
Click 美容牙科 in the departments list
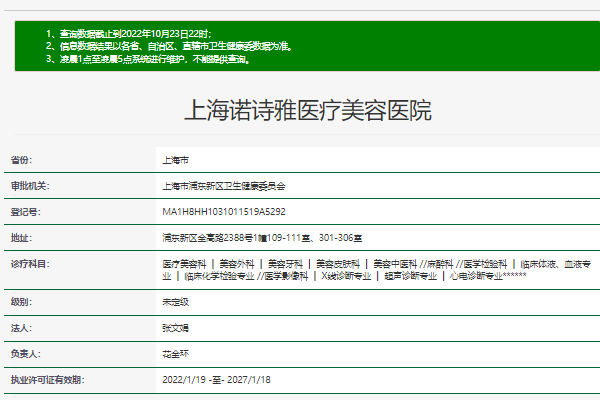(285, 264)
